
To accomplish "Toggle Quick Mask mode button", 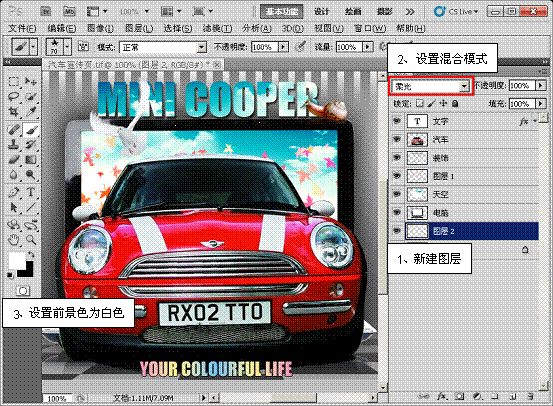I will 23,291.
